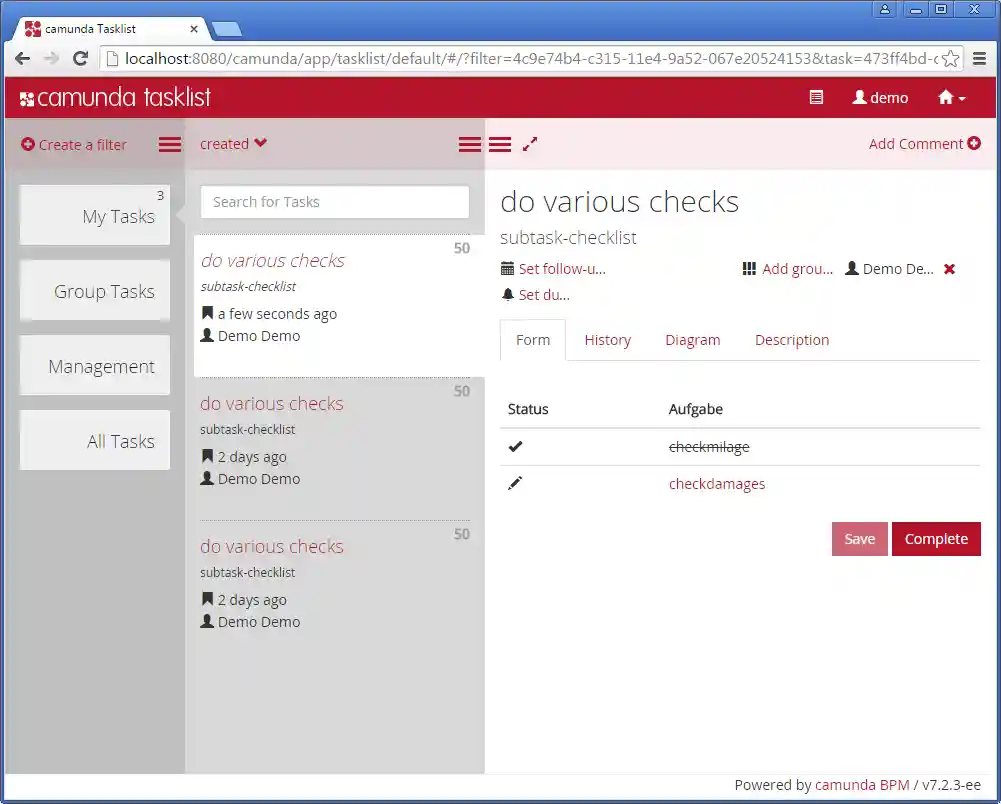This screenshot has height=804, width=1001.
Task: Open the home navigation dropdown
Action: tap(951, 98)
